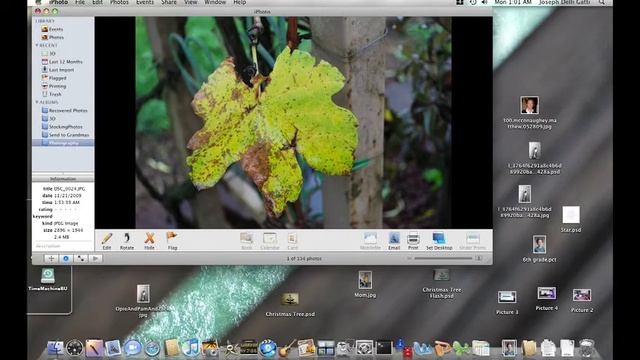Open the Window menu
Image resolution: width=640 pixels, height=360 pixels.
[x=215, y=2]
